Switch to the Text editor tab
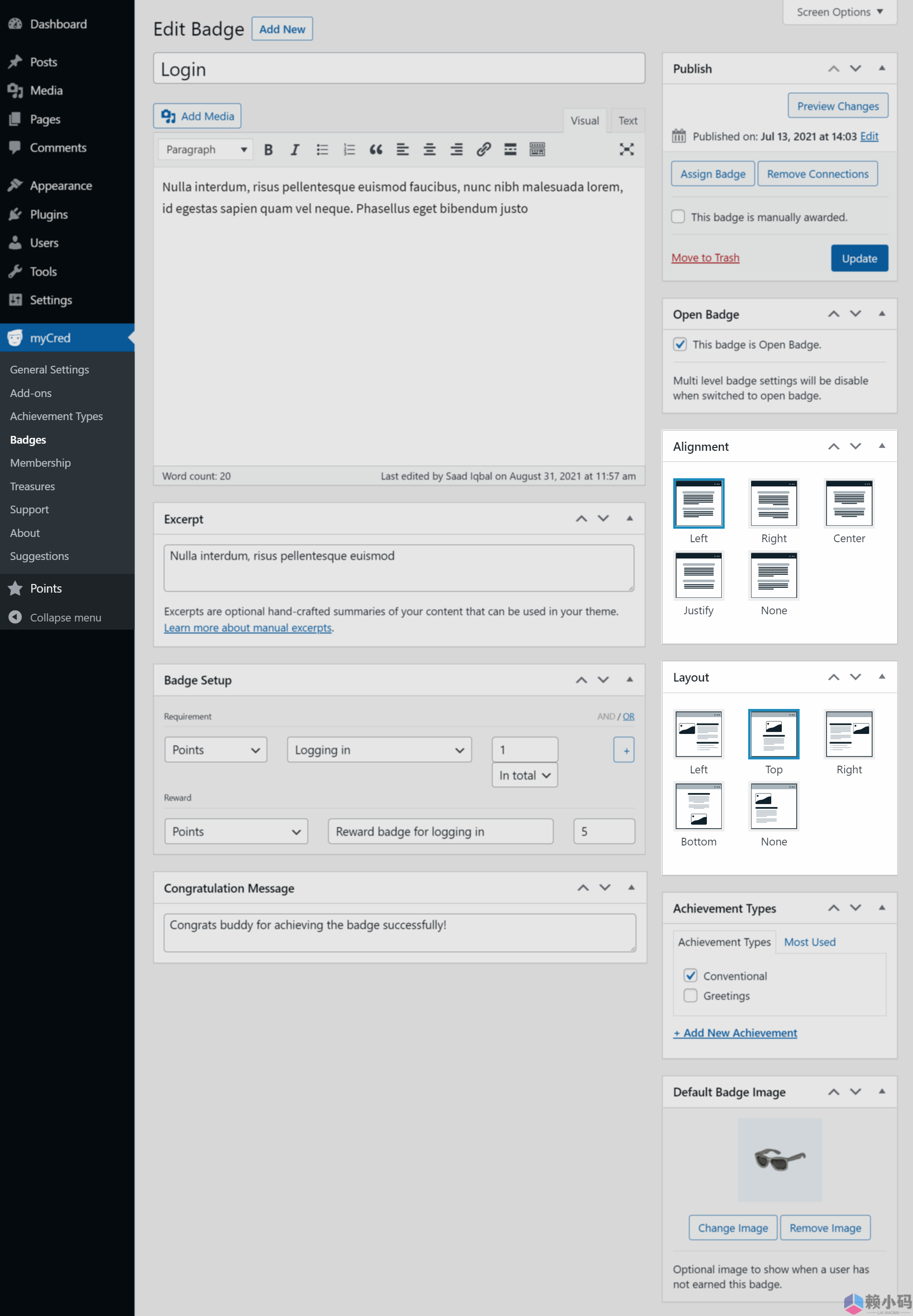Image resolution: width=913 pixels, height=1316 pixels. [x=628, y=121]
